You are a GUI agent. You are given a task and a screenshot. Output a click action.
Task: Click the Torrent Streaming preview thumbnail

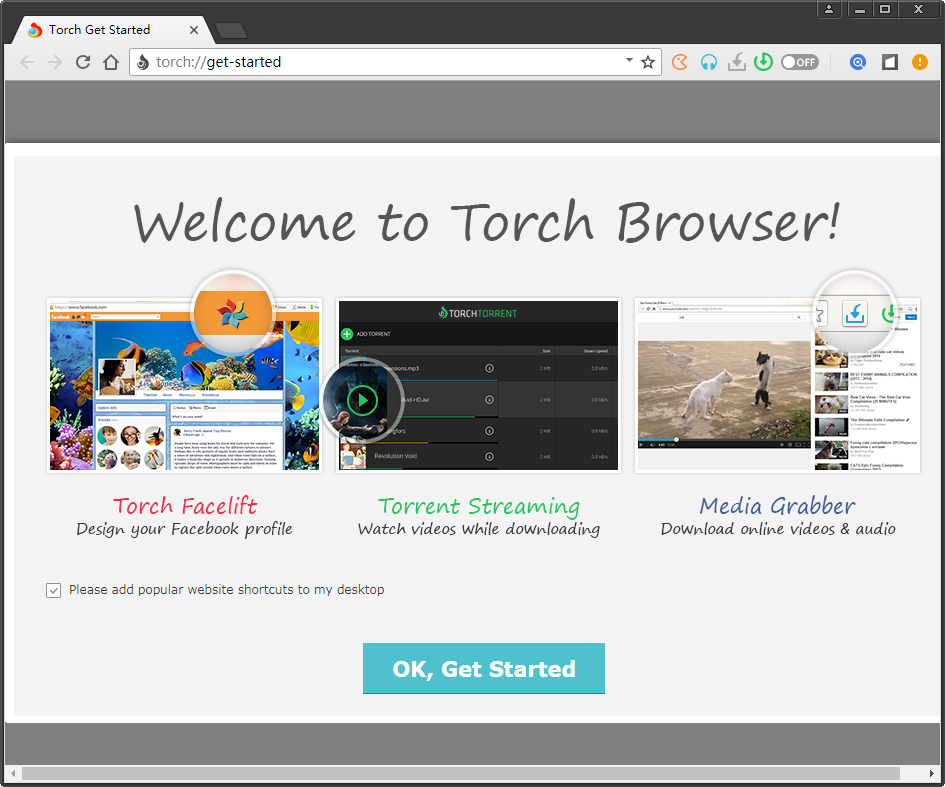point(478,385)
